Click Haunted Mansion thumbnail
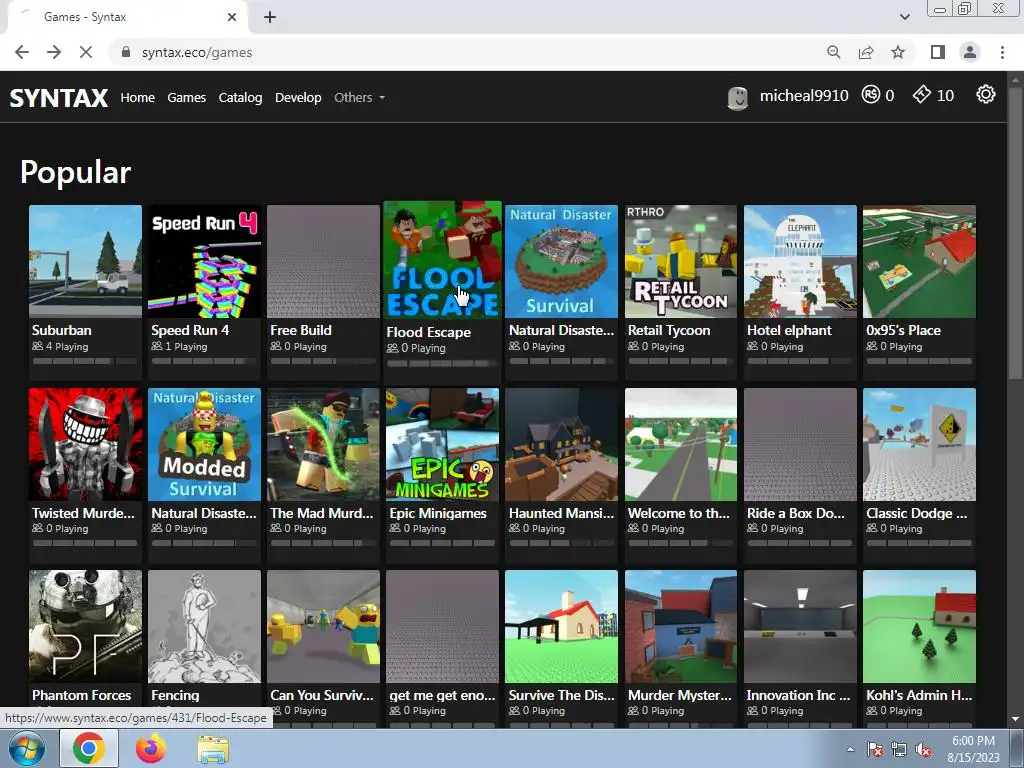1024x768 pixels. [561, 444]
